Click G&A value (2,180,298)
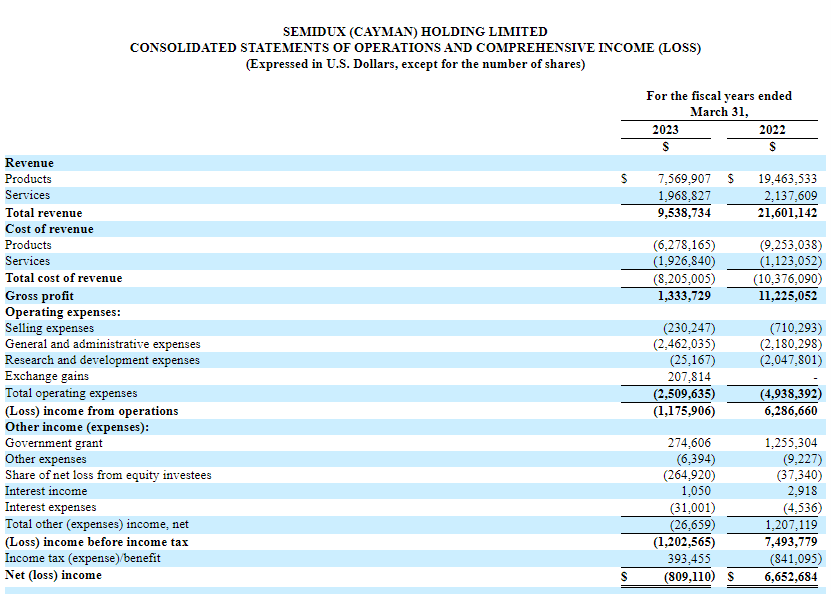The image size is (831, 594). [791, 344]
